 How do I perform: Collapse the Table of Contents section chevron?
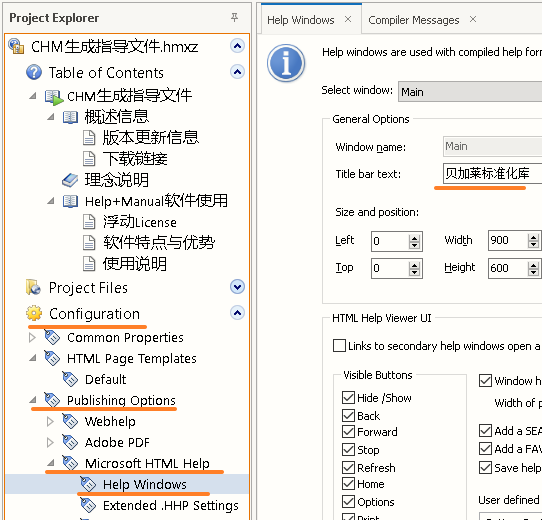[x=237, y=72]
